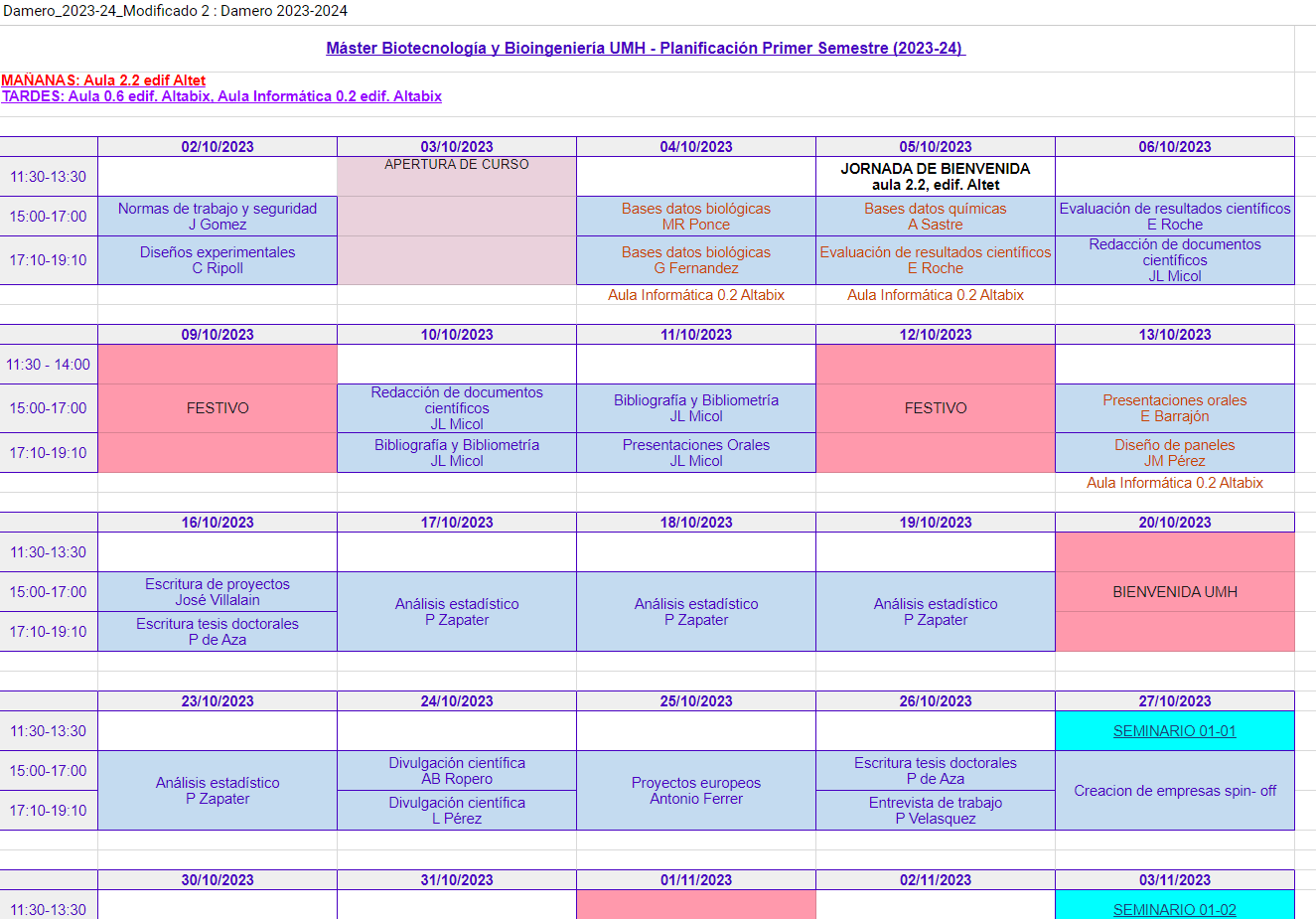
Task: Select the 05/10/2023 date header cell
Action: pos(936,147)
